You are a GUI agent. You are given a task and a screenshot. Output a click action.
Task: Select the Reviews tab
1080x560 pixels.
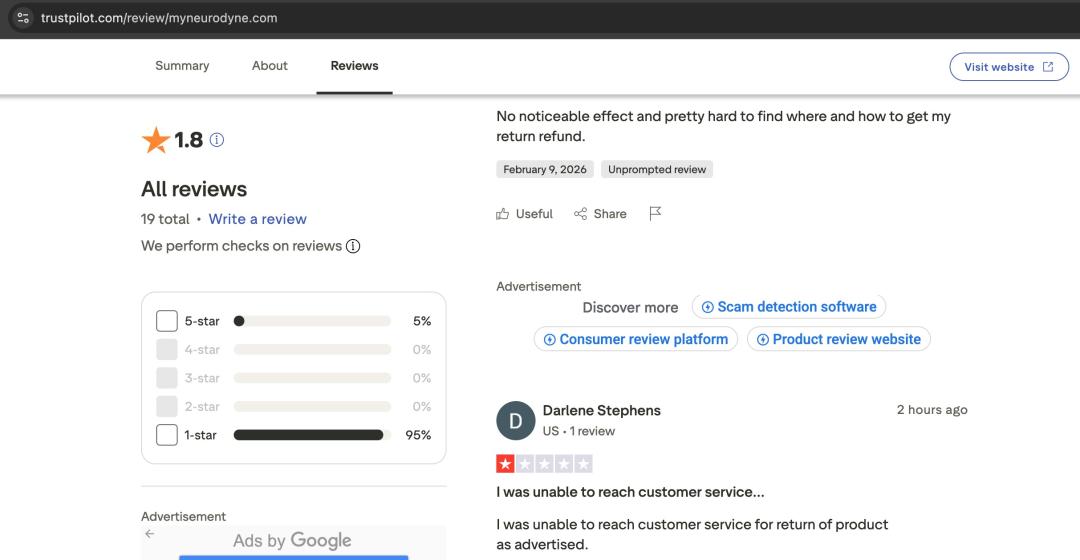tap(354, 66)
